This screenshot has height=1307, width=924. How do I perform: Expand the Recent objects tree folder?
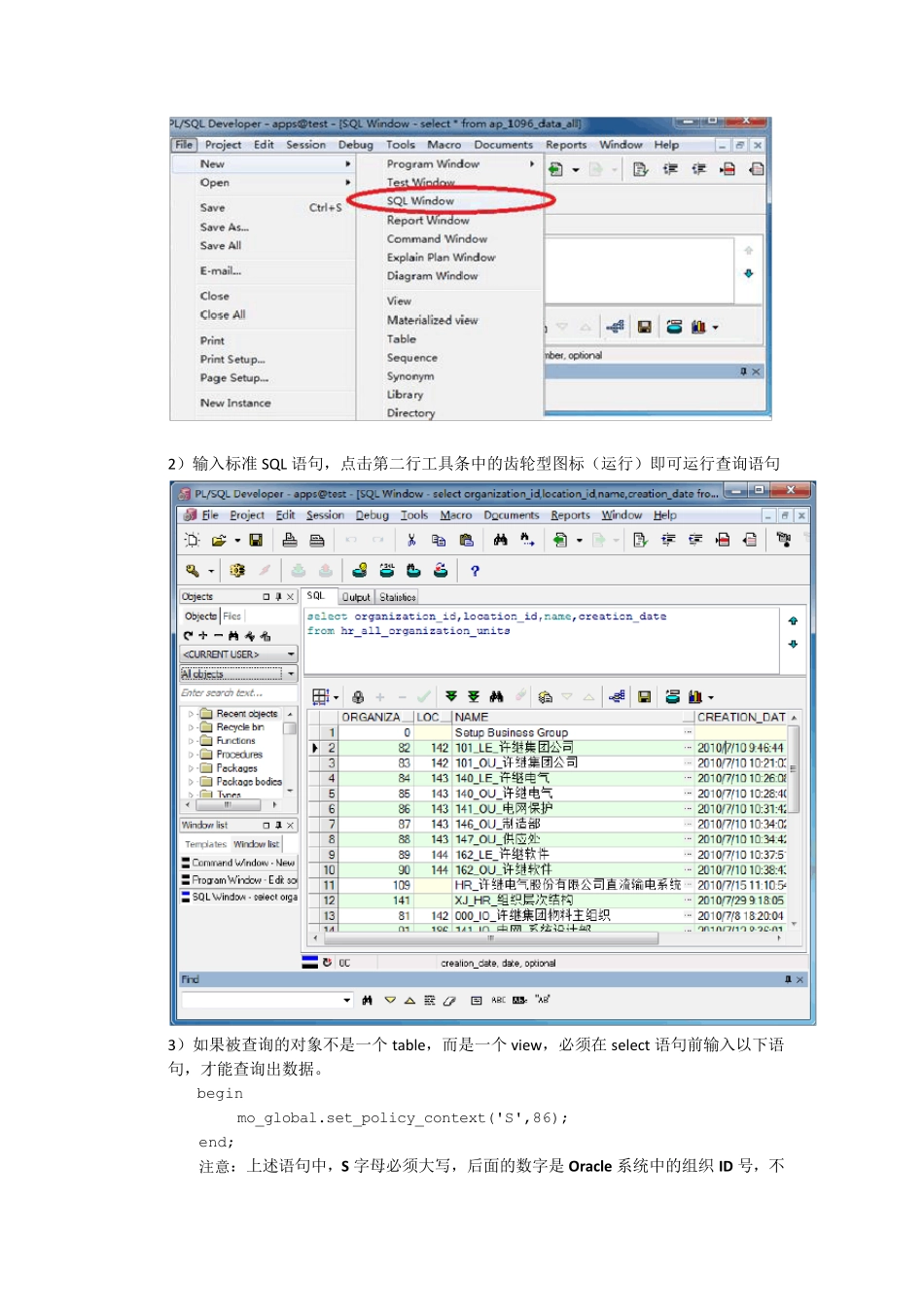click(x=191, y=714)
